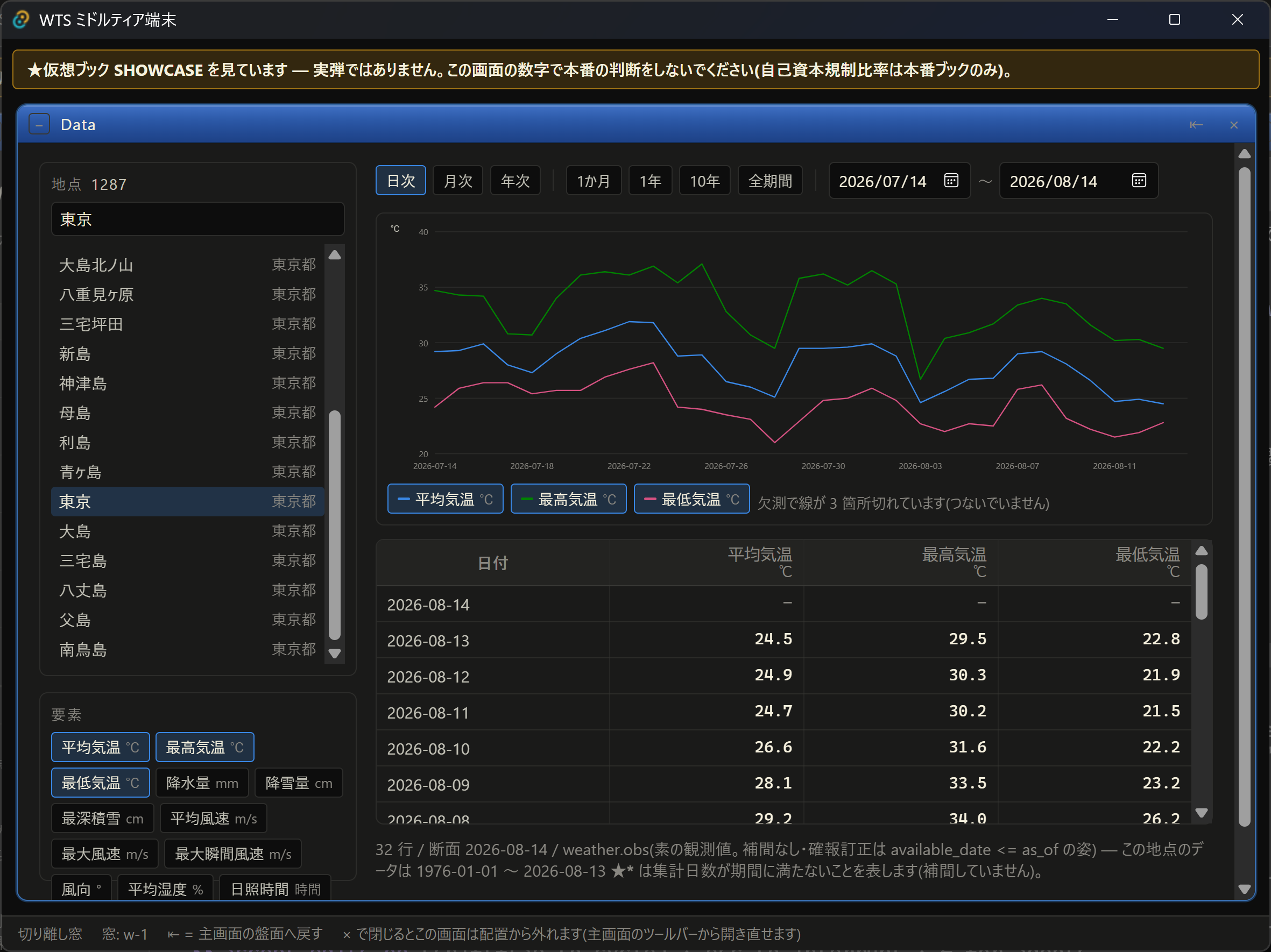Click the 2026-08-13 table row date
The width and height of the screenshot is (1271, 952).
(428, 640)
